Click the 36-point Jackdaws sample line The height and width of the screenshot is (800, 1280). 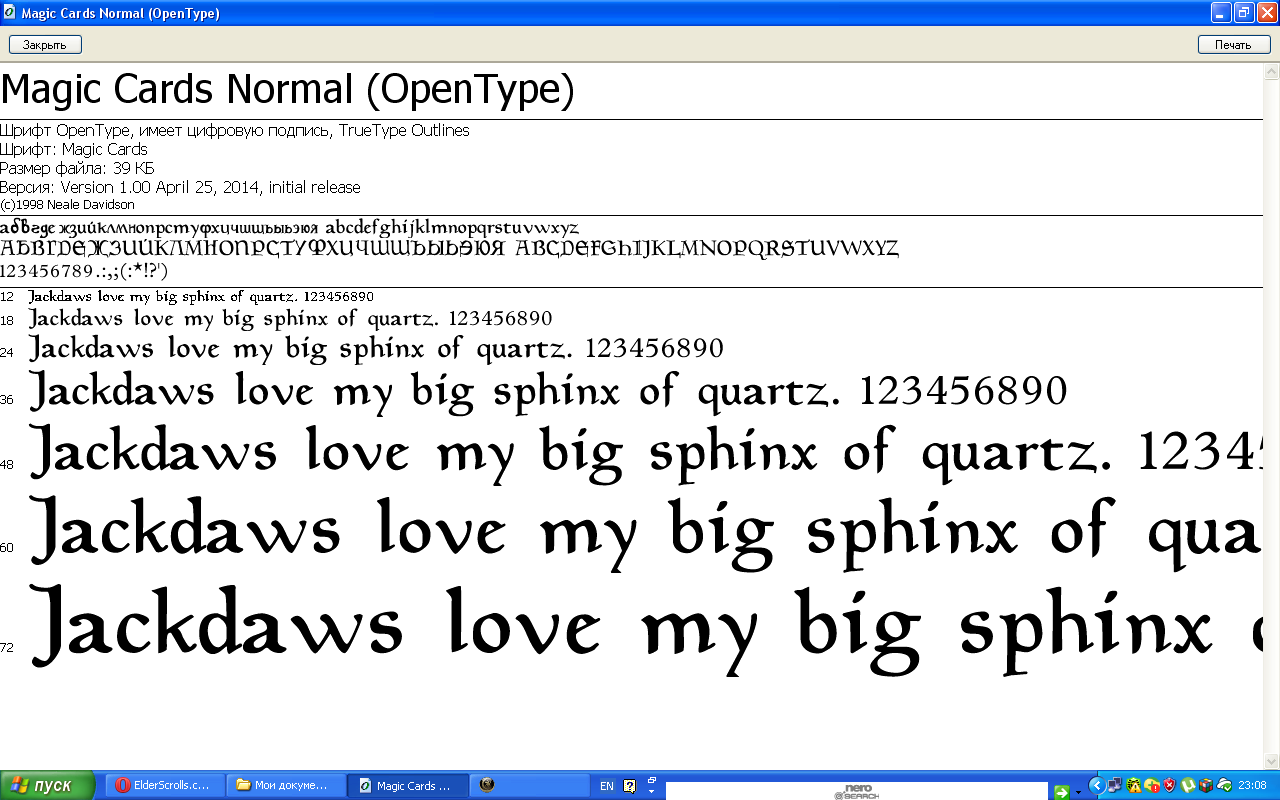pos(548,391)
